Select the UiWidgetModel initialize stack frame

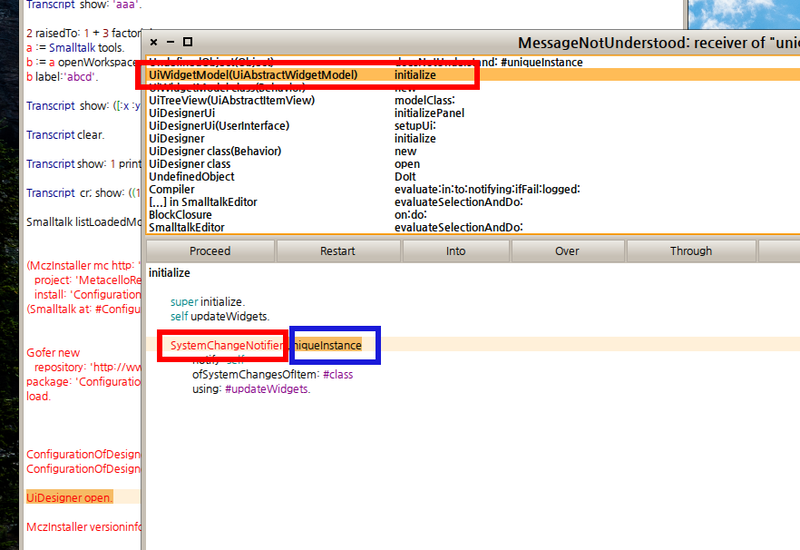coord(253,75)
